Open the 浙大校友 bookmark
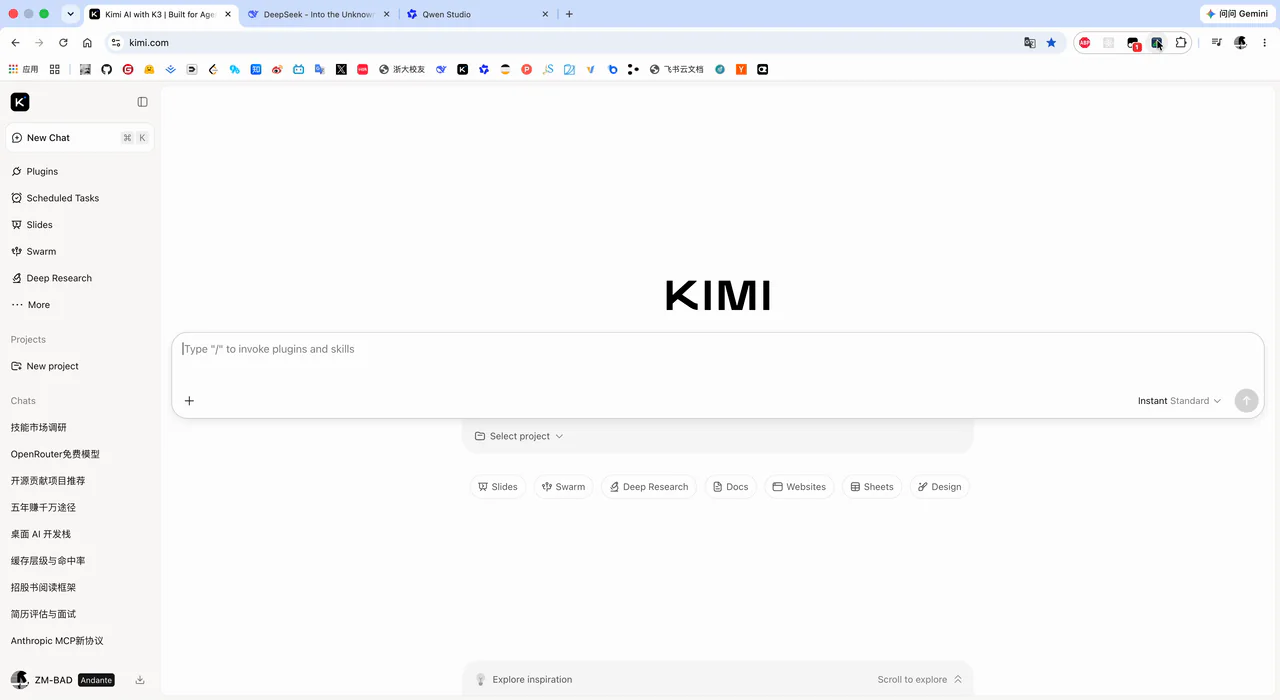This screenshot has width=1280, height=700. (402, 69)
